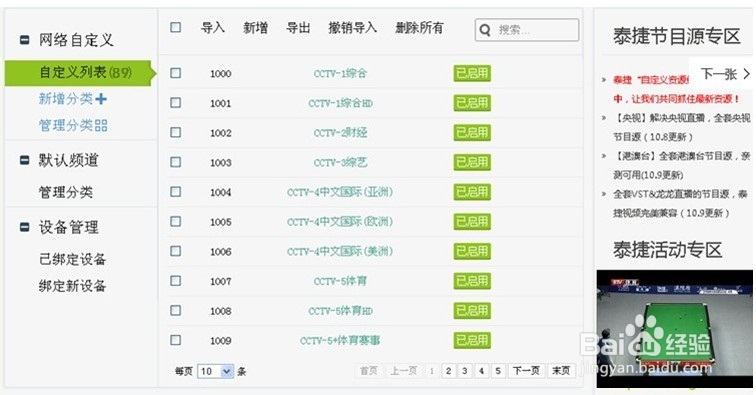Toggle 已启用 status for channel 1004
Viewport: 756px width, 395px height.
tap(472, 192)
